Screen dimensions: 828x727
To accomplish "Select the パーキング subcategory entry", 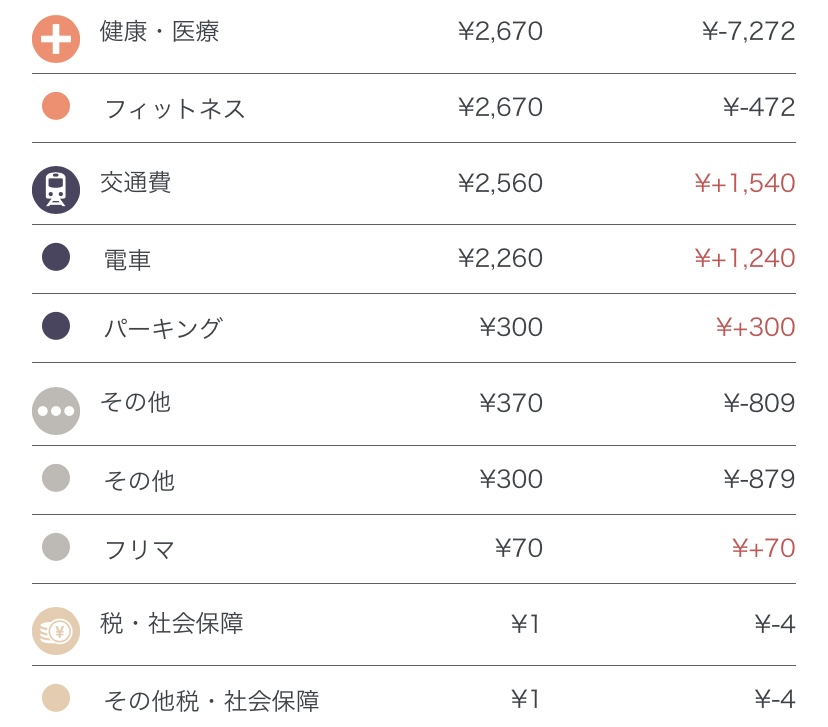I will pyautogui.click(x=163, y=328).
